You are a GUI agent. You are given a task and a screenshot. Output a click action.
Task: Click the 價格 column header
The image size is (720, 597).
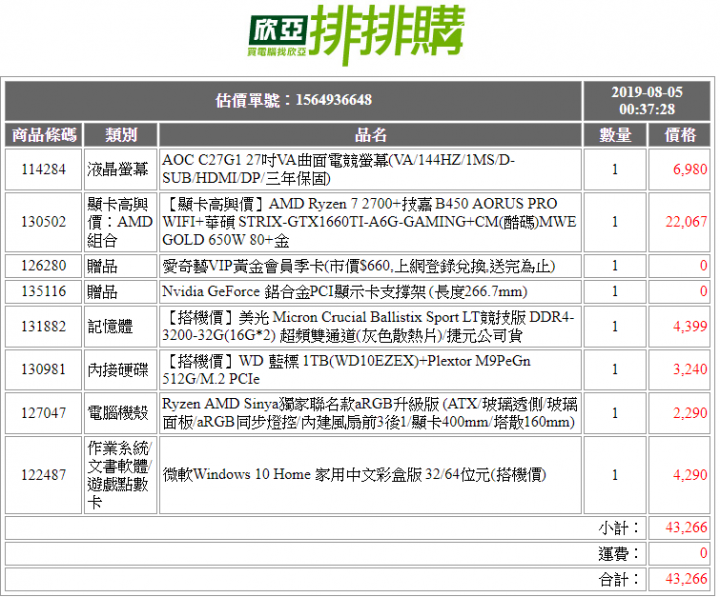(680, 135)
